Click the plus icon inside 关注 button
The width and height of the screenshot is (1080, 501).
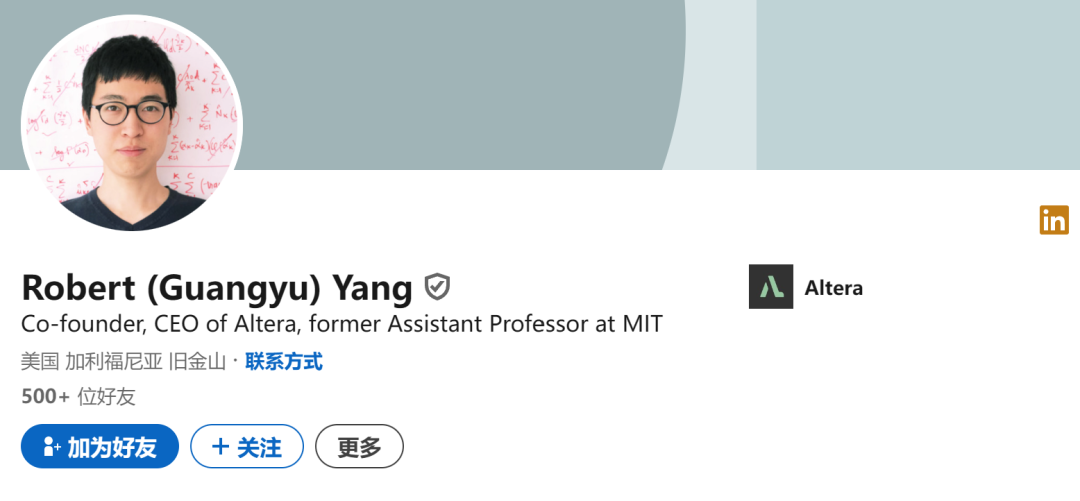[221, 447]
